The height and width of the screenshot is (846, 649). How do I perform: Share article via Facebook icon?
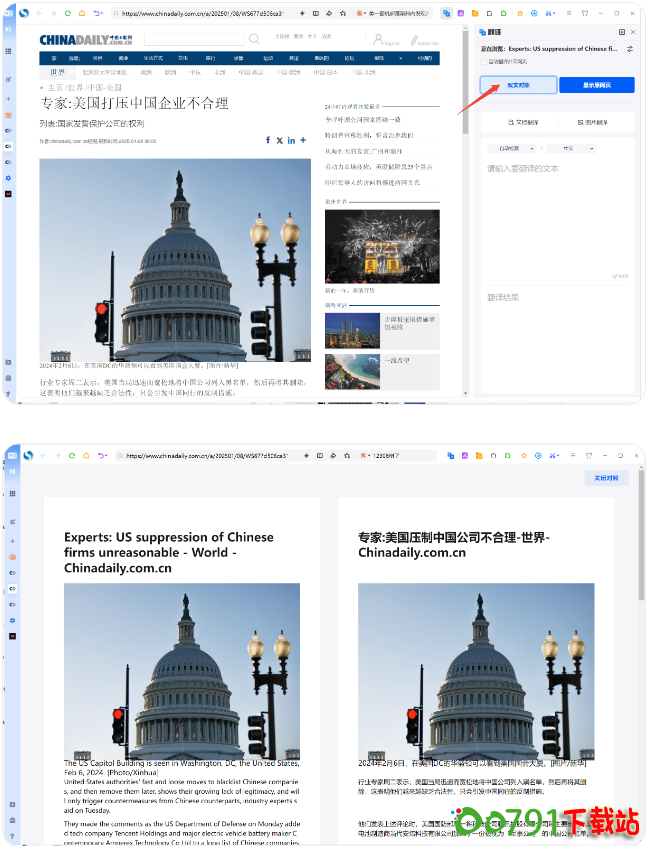[x=268, y=140]
